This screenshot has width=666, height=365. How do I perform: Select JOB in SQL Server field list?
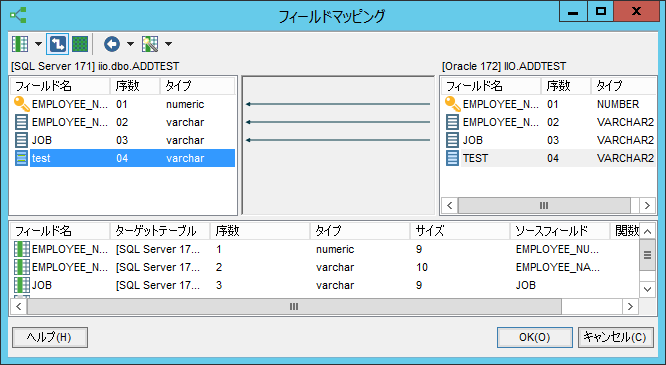42,140
